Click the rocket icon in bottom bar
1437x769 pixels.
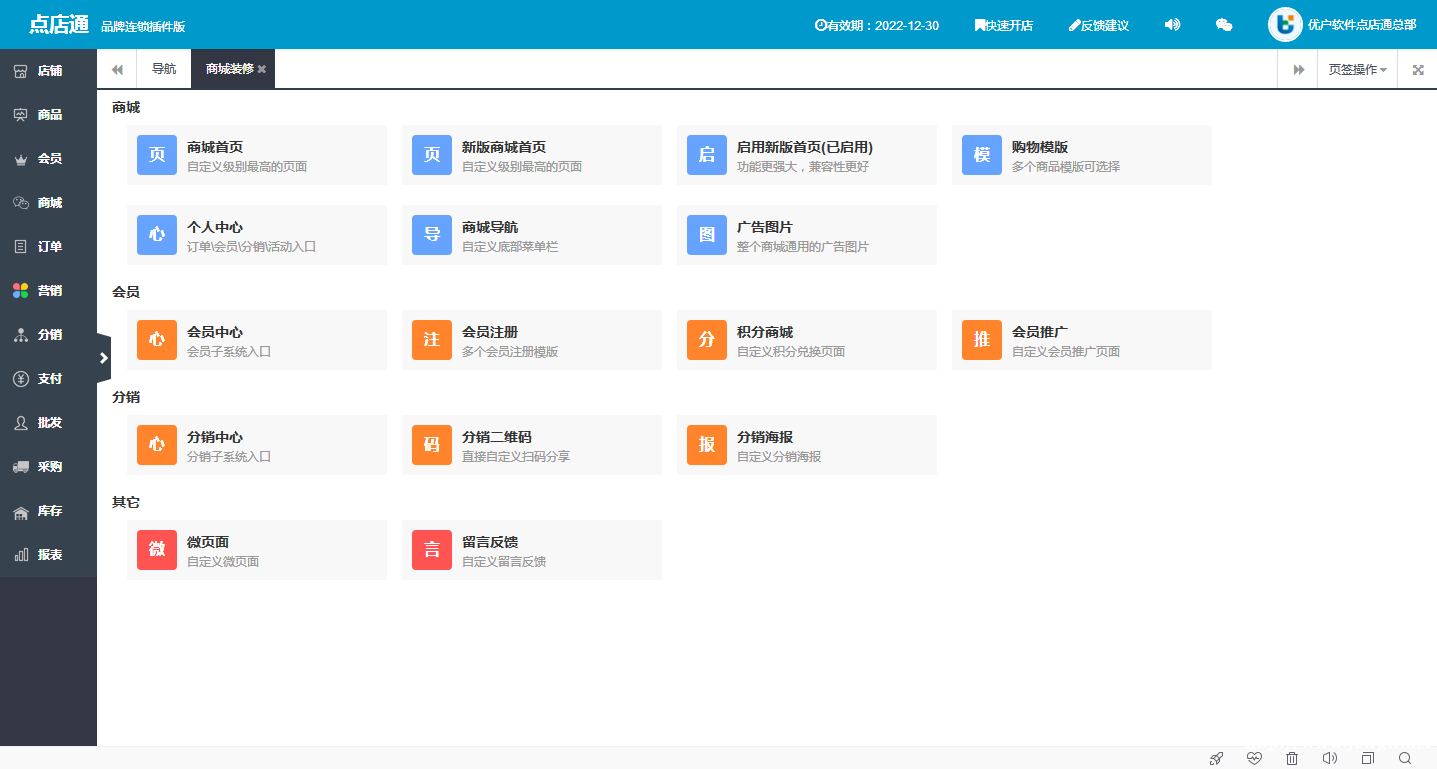pos(1216,758)
